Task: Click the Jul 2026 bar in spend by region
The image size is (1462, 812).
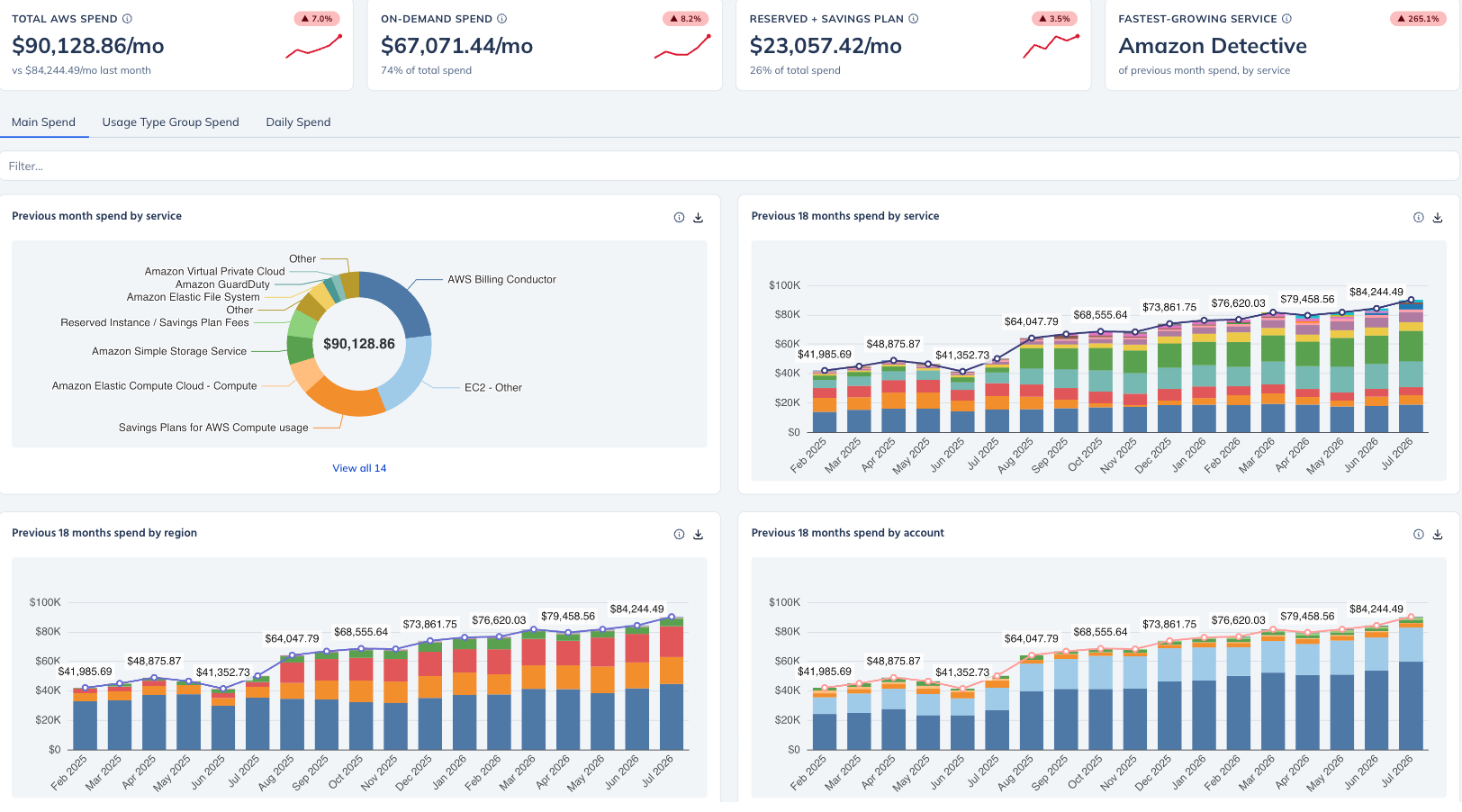Action: coord(672,684)
